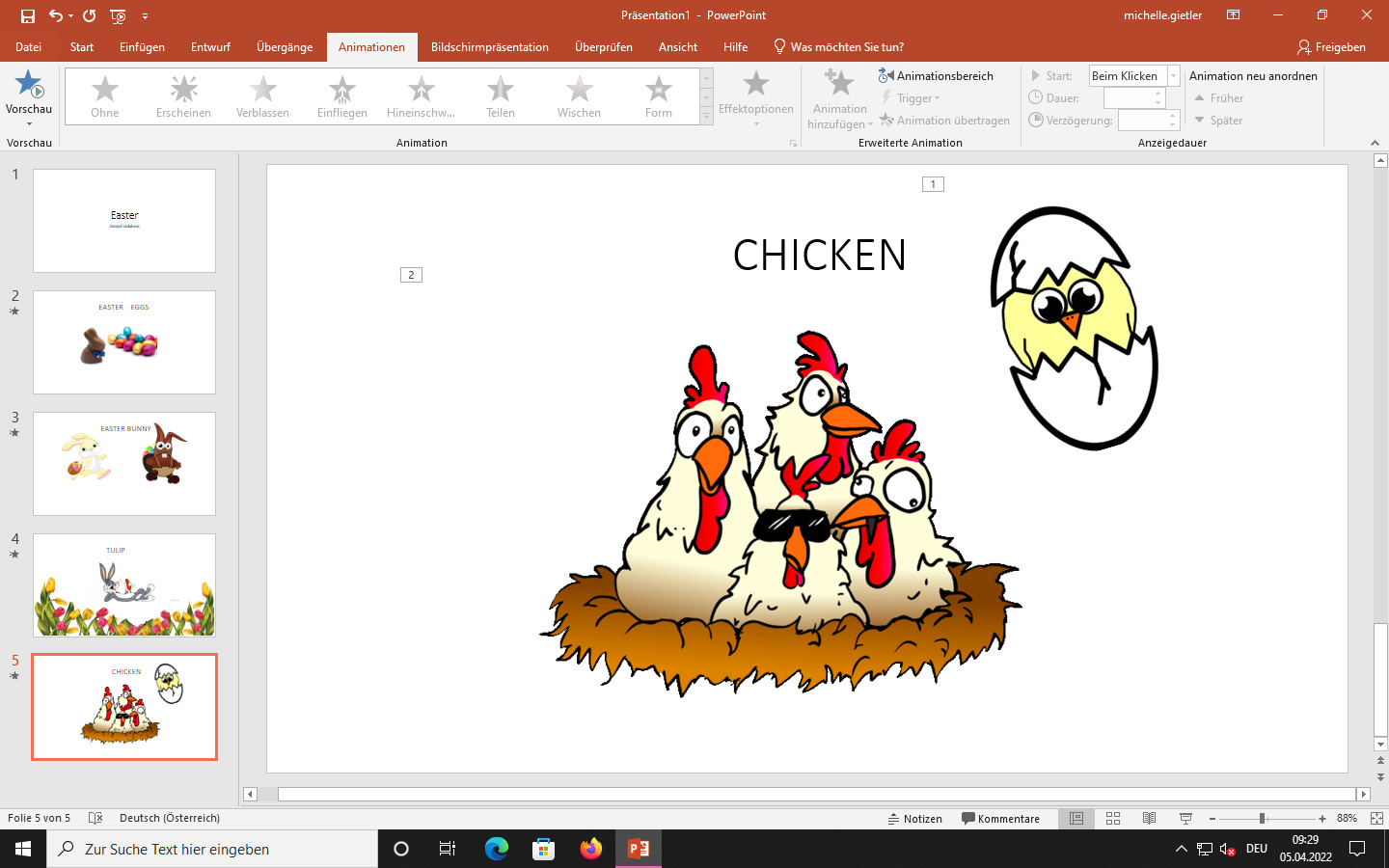This screenshot has width=1389, height=868.
Task: Click spell check icon in status bar
Action: pyautogui.click(x=95, y=818)
